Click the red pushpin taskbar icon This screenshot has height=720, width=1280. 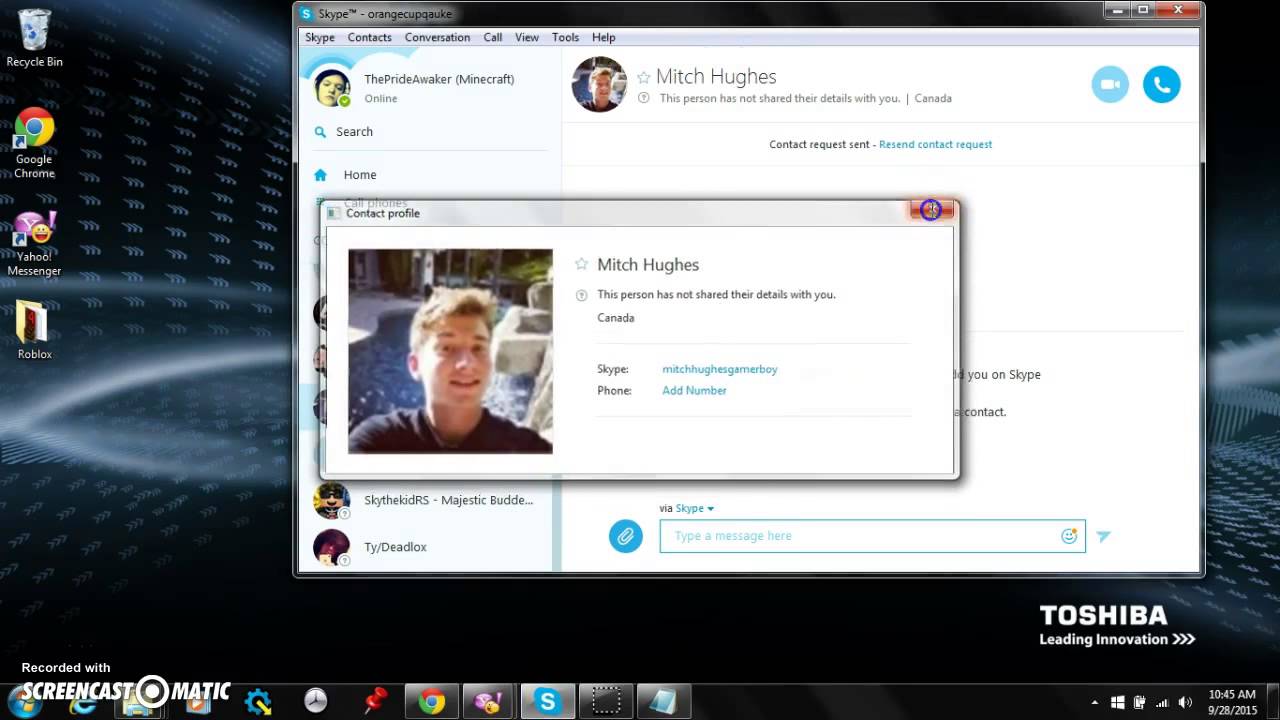coord(374,702)
